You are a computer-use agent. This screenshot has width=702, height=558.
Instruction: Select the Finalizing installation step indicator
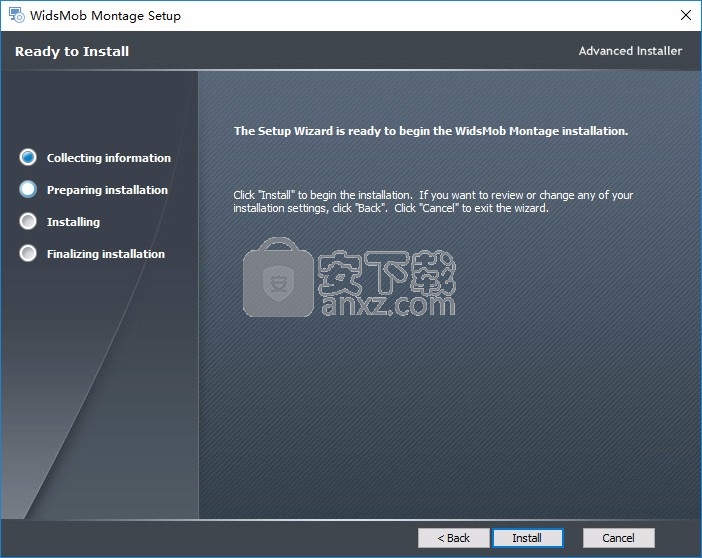tap(28, 253)
